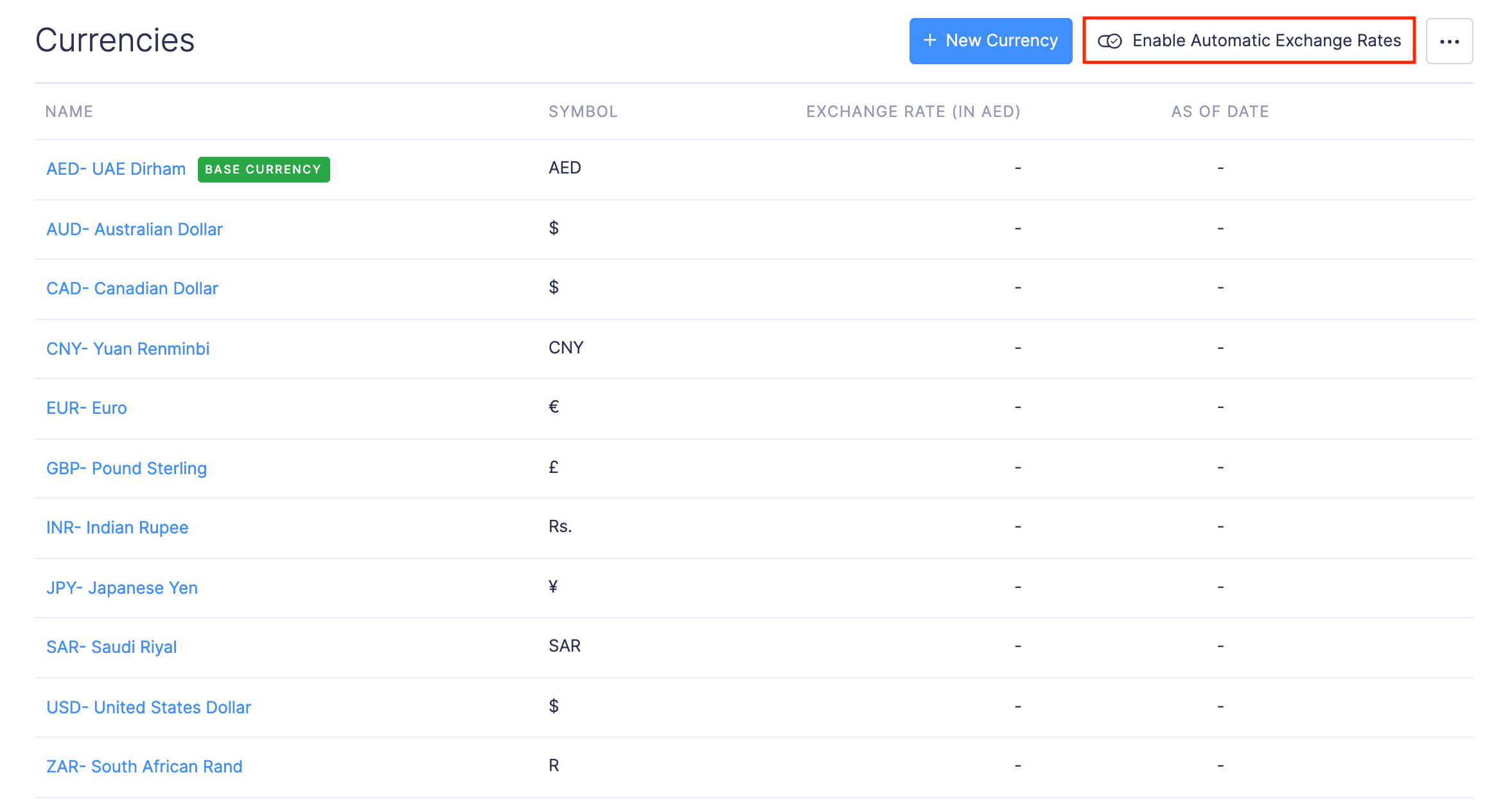Click the Exchange Rate (in AED) header

coord(913,112)
